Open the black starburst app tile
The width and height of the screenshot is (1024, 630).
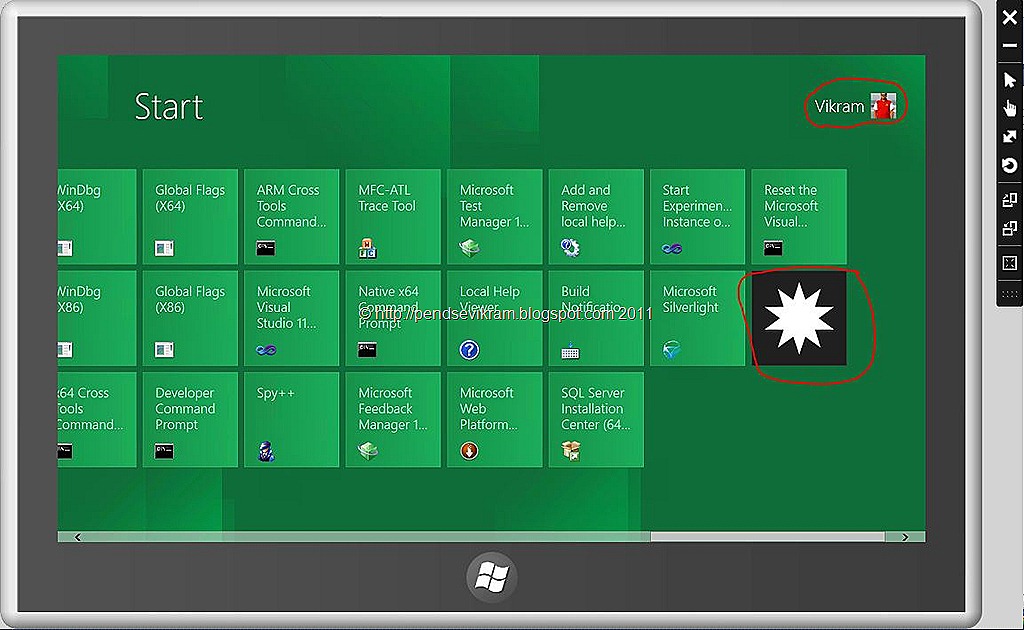click(799, 318)
